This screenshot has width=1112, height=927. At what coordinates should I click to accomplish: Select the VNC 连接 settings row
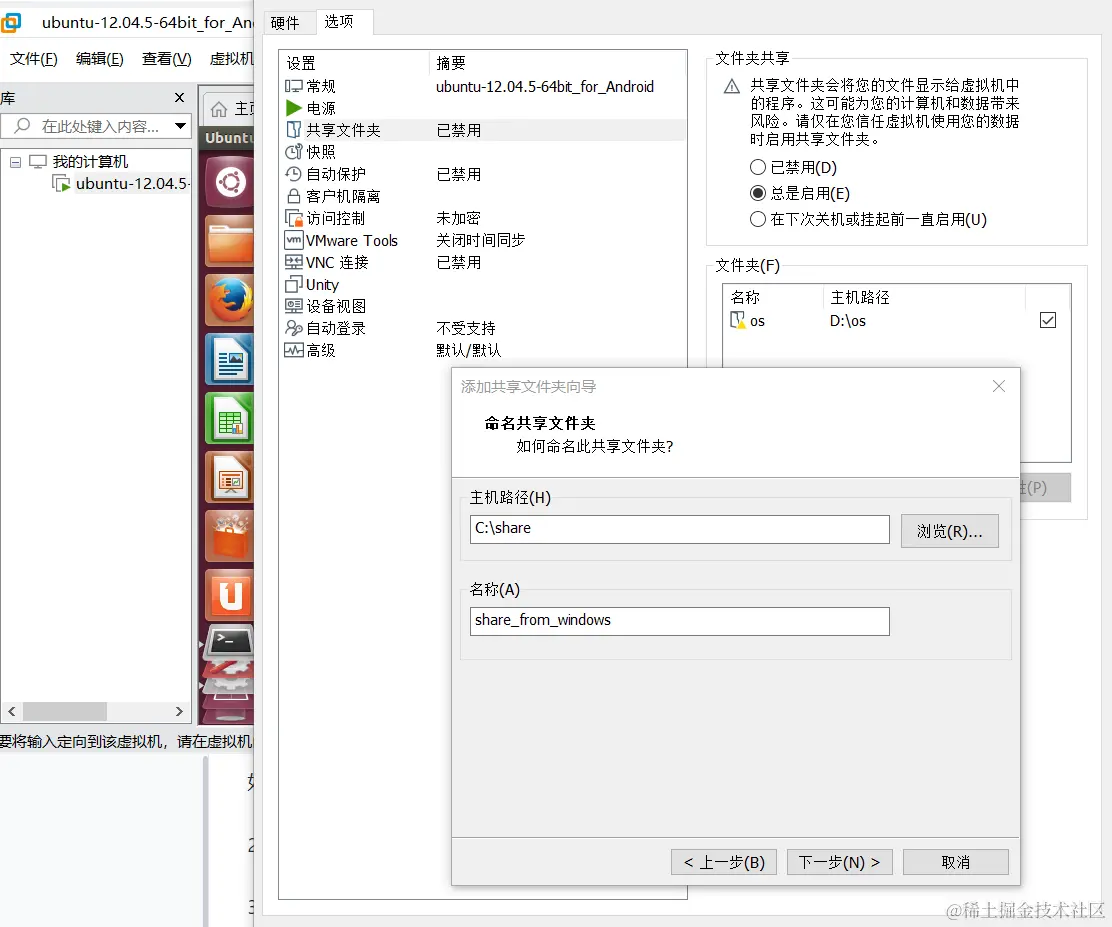coord(483,262)
